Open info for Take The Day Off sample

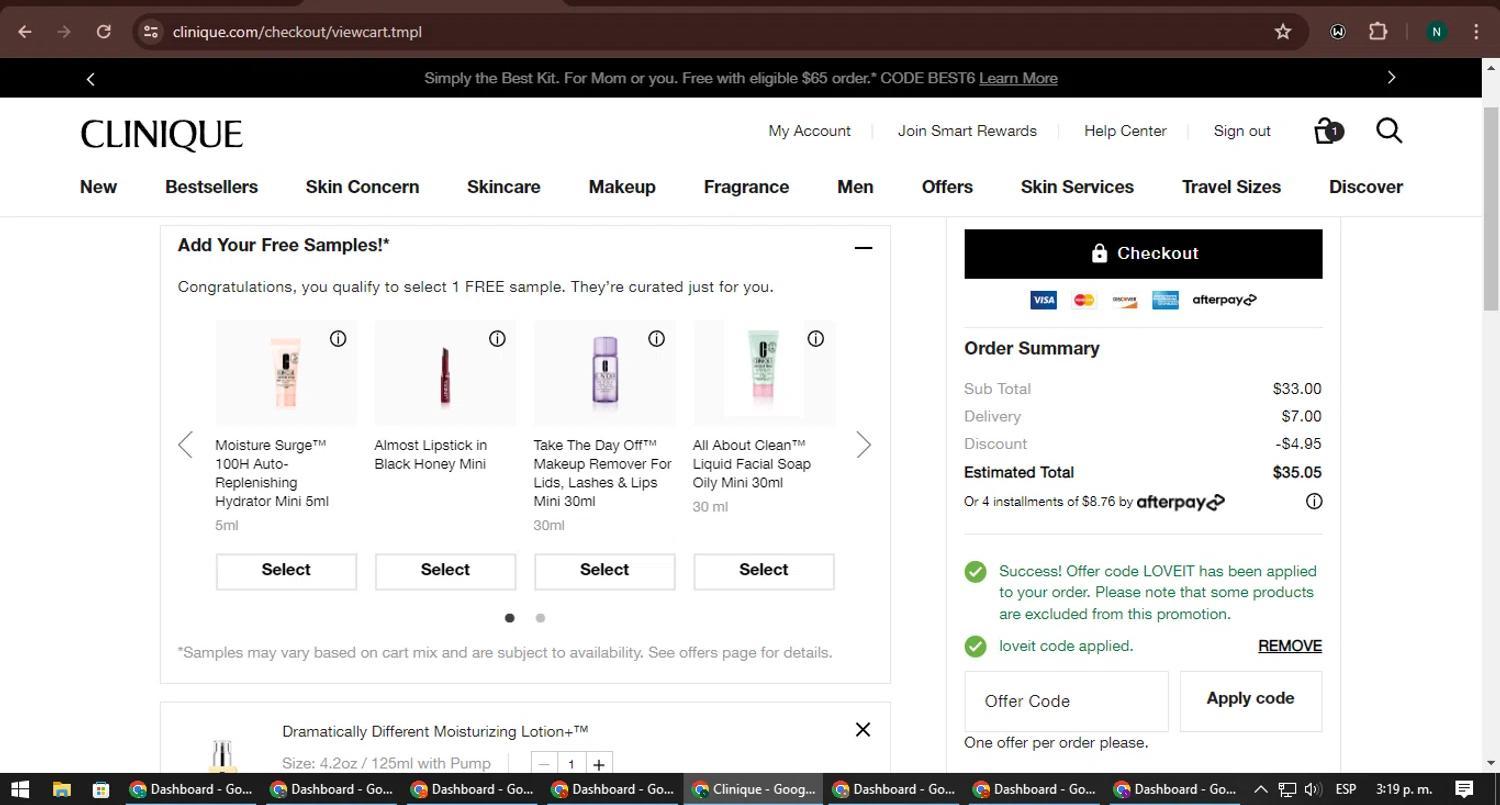(x=656, y=339)
